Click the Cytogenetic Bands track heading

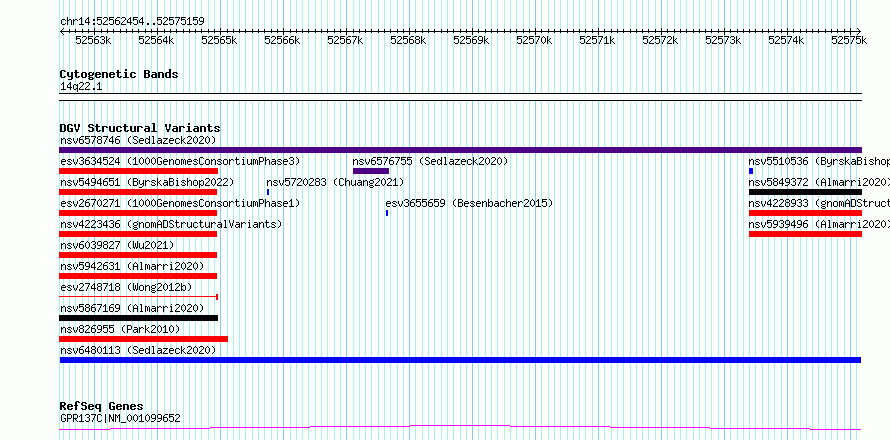[x=119, y=74]
